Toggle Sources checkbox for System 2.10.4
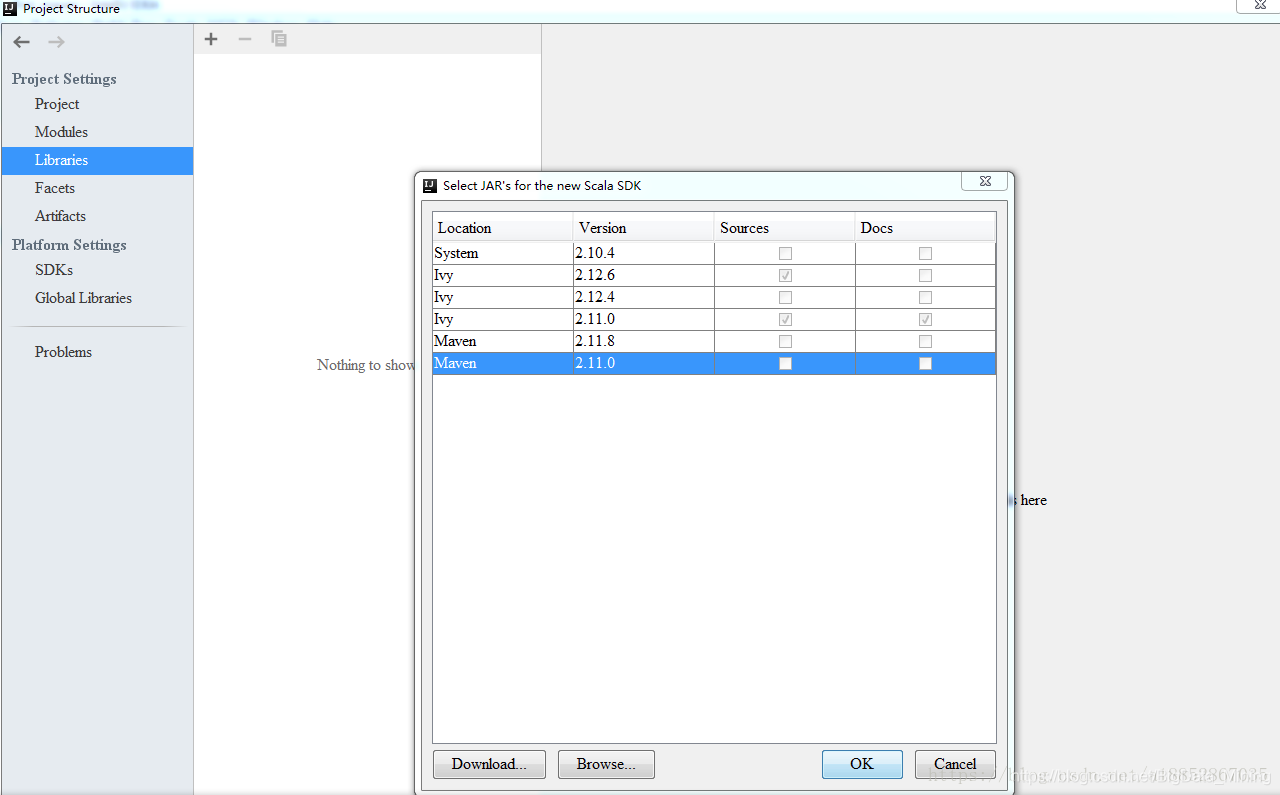The height and width of the screenshot is (795, 1280). pyautogui.click(x=785, y=254)
